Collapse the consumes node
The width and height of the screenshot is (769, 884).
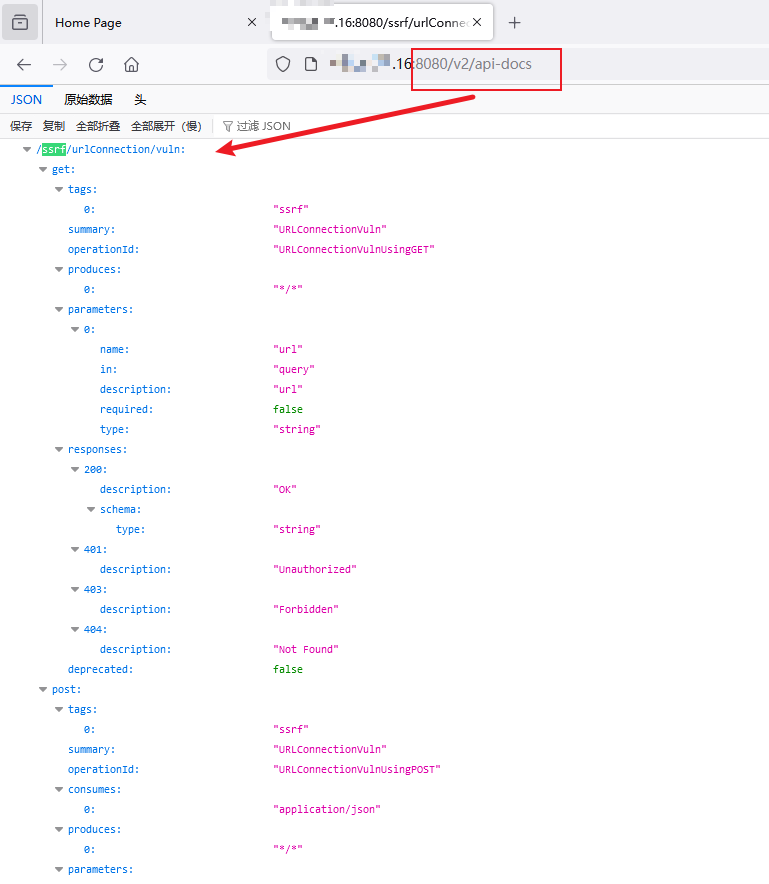tap(59, 789)
